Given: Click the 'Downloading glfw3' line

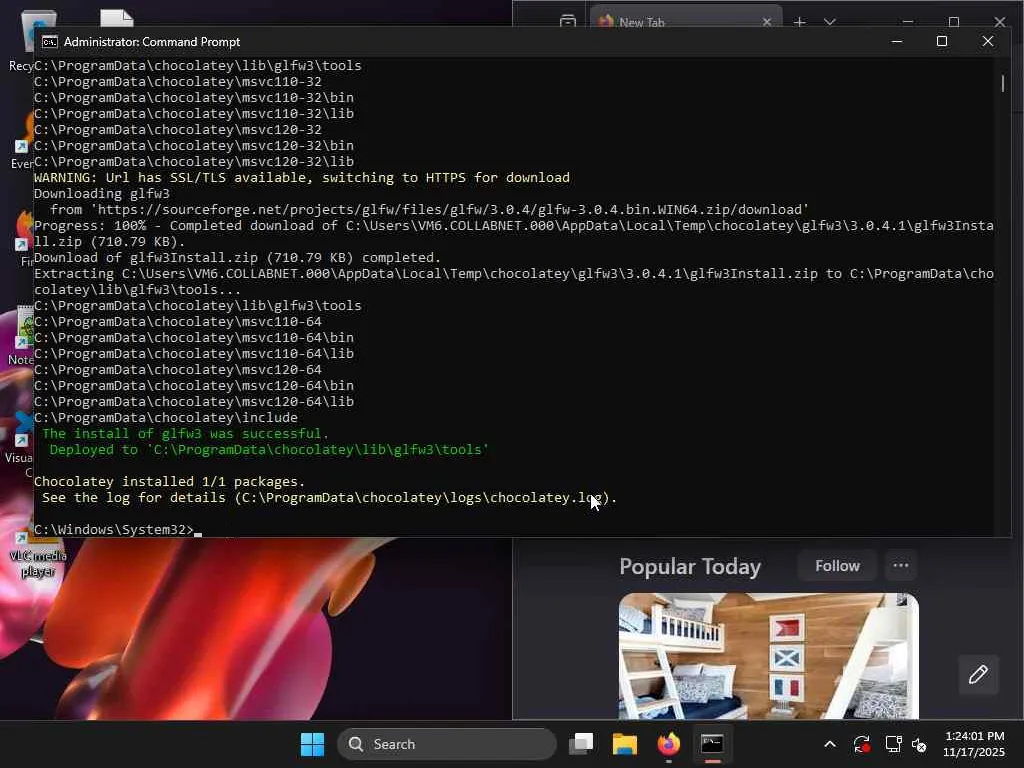Looking at the screenshot, I should [102, 193].
